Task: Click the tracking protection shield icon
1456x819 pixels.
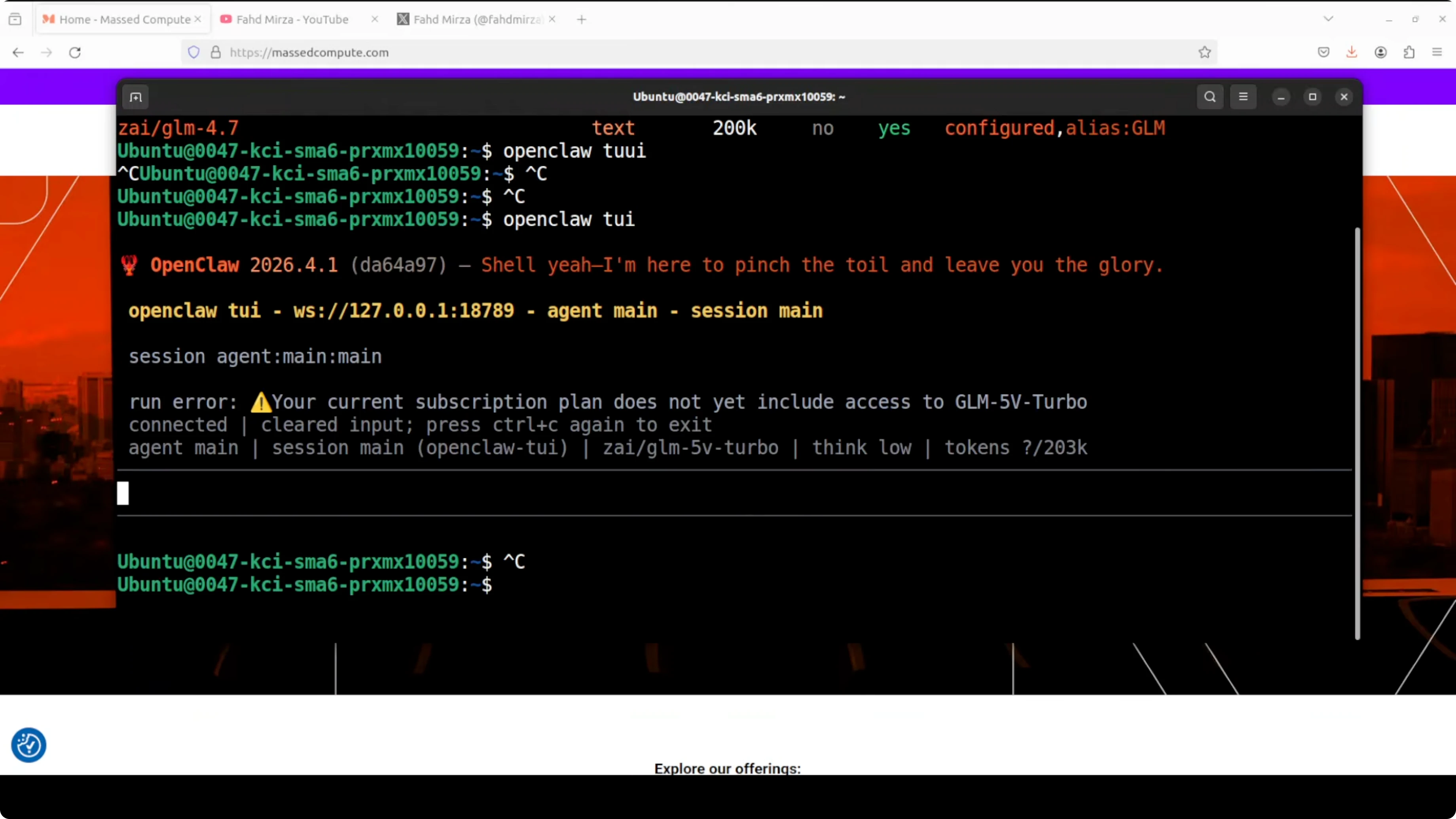Action: tap(194, 53)
